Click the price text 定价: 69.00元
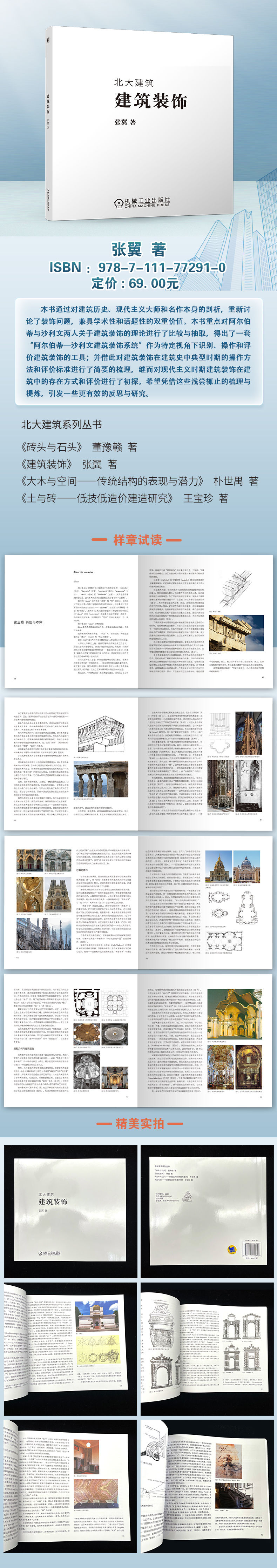The height and width of the screenshot is (1568, 277). (x=135, y=283)
